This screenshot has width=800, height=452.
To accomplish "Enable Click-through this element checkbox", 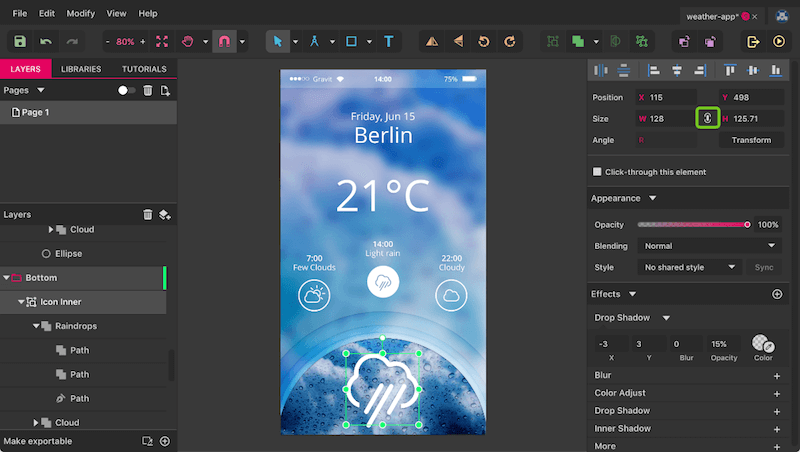I will coord(598,172).
